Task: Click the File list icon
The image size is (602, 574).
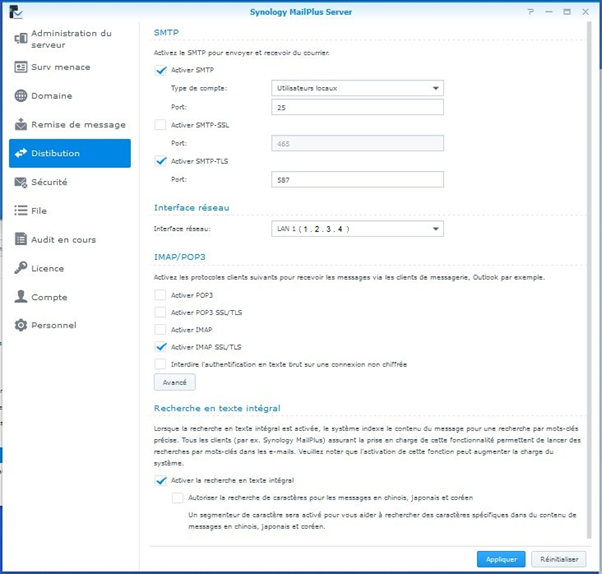Action: [21, 211]
